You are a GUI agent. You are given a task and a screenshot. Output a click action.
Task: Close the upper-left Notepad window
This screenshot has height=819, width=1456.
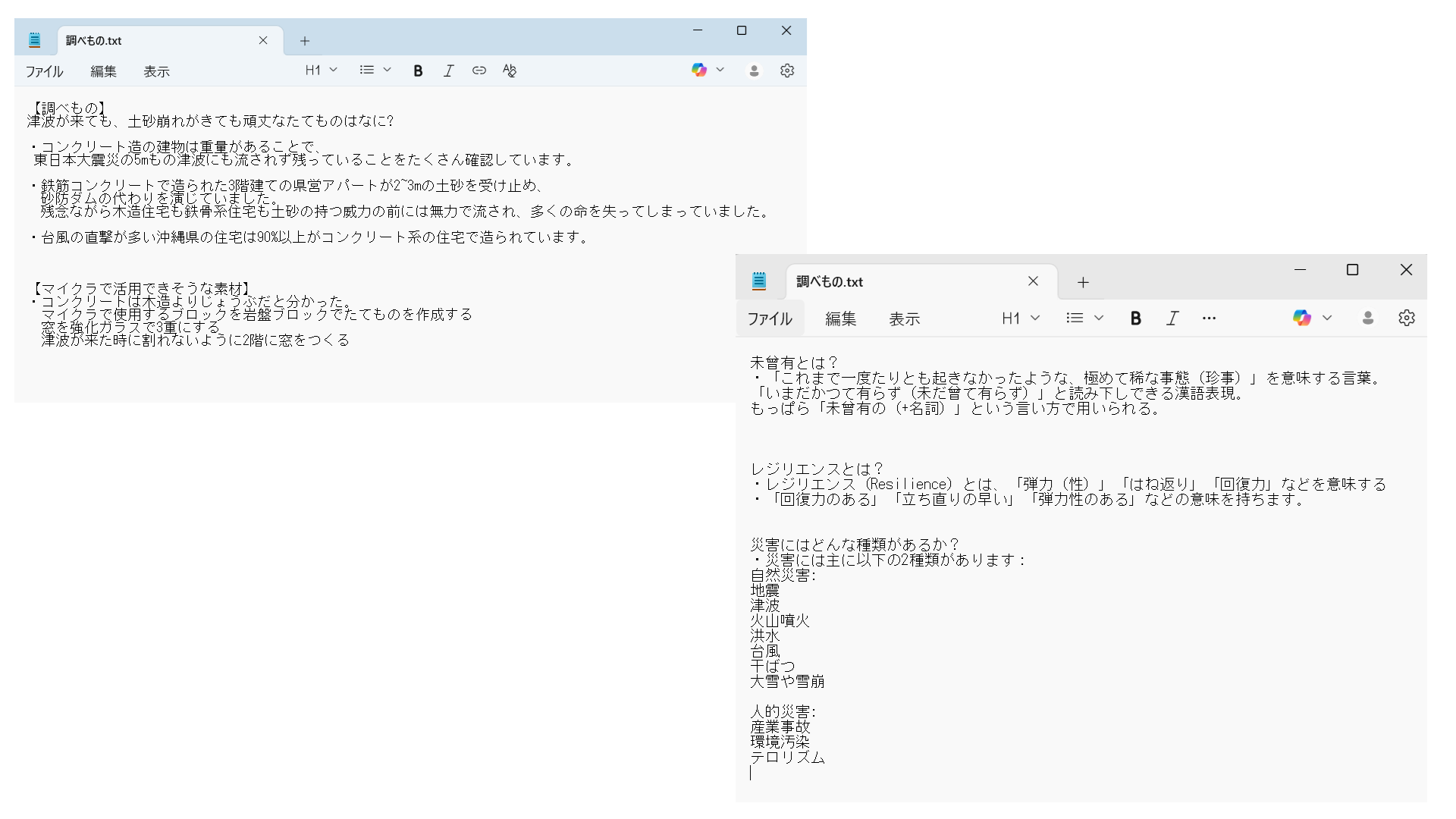click(x=786, y=30)
